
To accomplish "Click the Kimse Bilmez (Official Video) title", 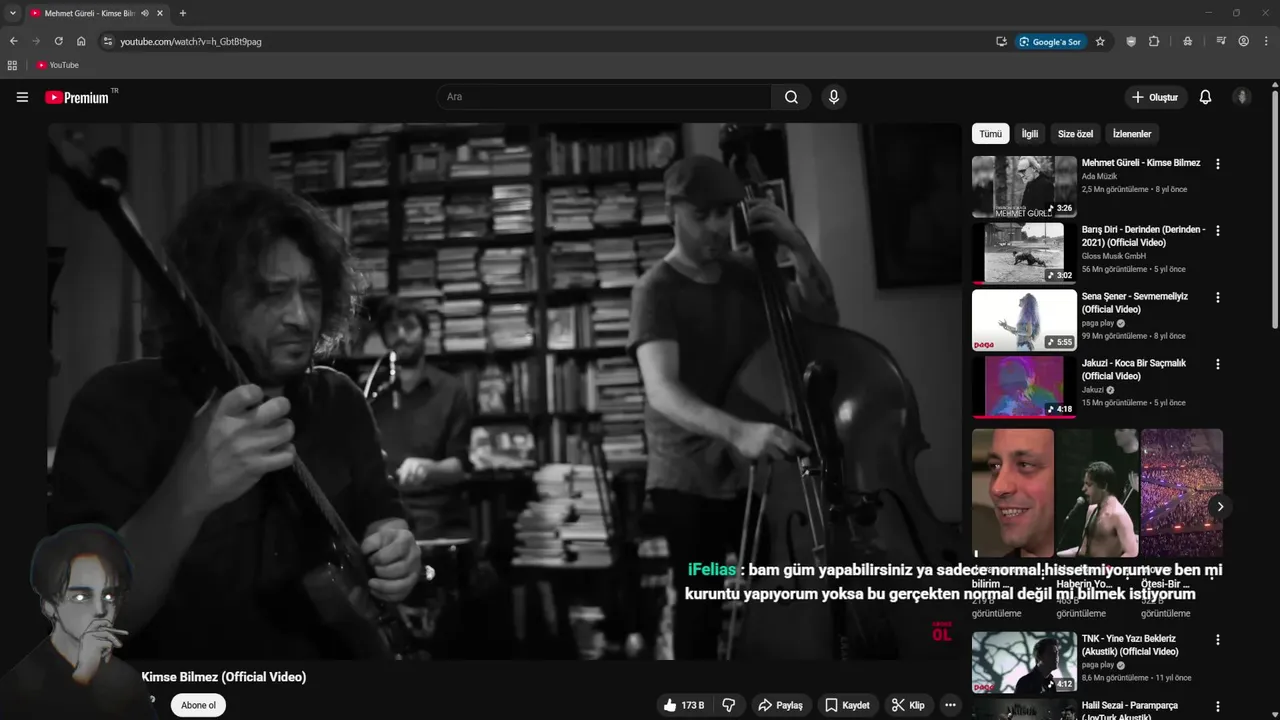I will 224,677.
